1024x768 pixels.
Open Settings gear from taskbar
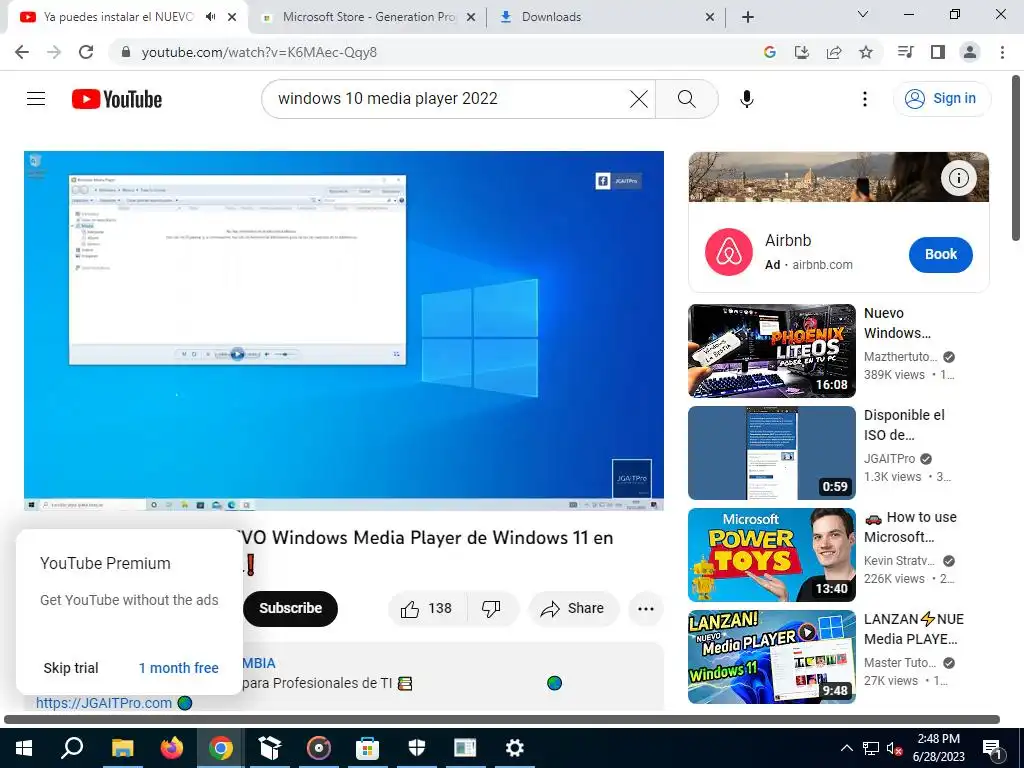(x=515, y=748)
